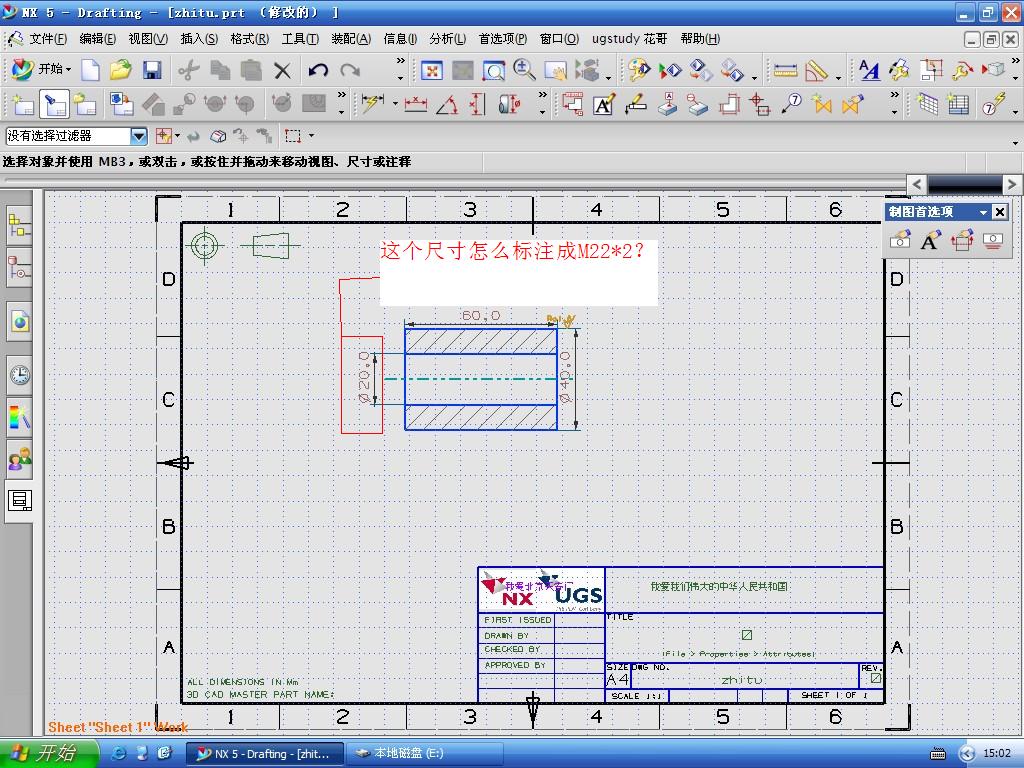Click the red note 这个尺寸怎么标注成M22*2?

[x=513, y=250]
